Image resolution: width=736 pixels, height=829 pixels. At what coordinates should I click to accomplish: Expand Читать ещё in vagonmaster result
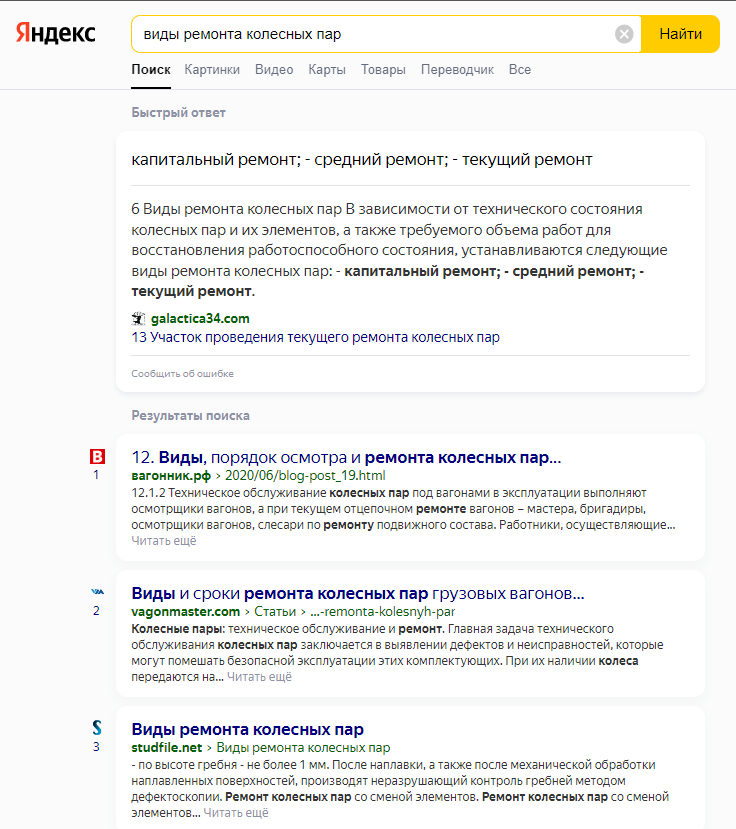259,677
